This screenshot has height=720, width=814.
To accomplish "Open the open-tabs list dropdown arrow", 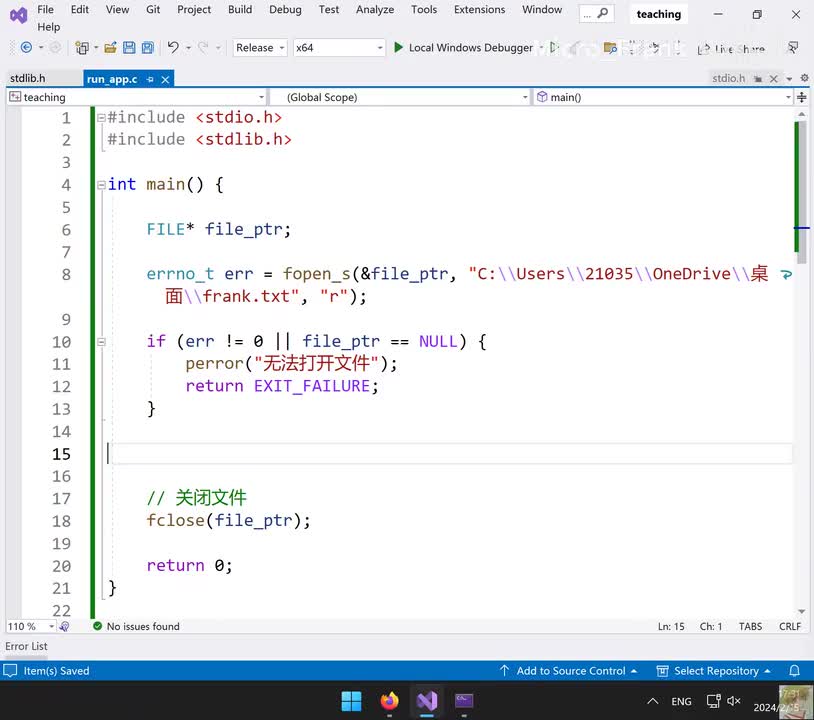I will coord(789,78).
